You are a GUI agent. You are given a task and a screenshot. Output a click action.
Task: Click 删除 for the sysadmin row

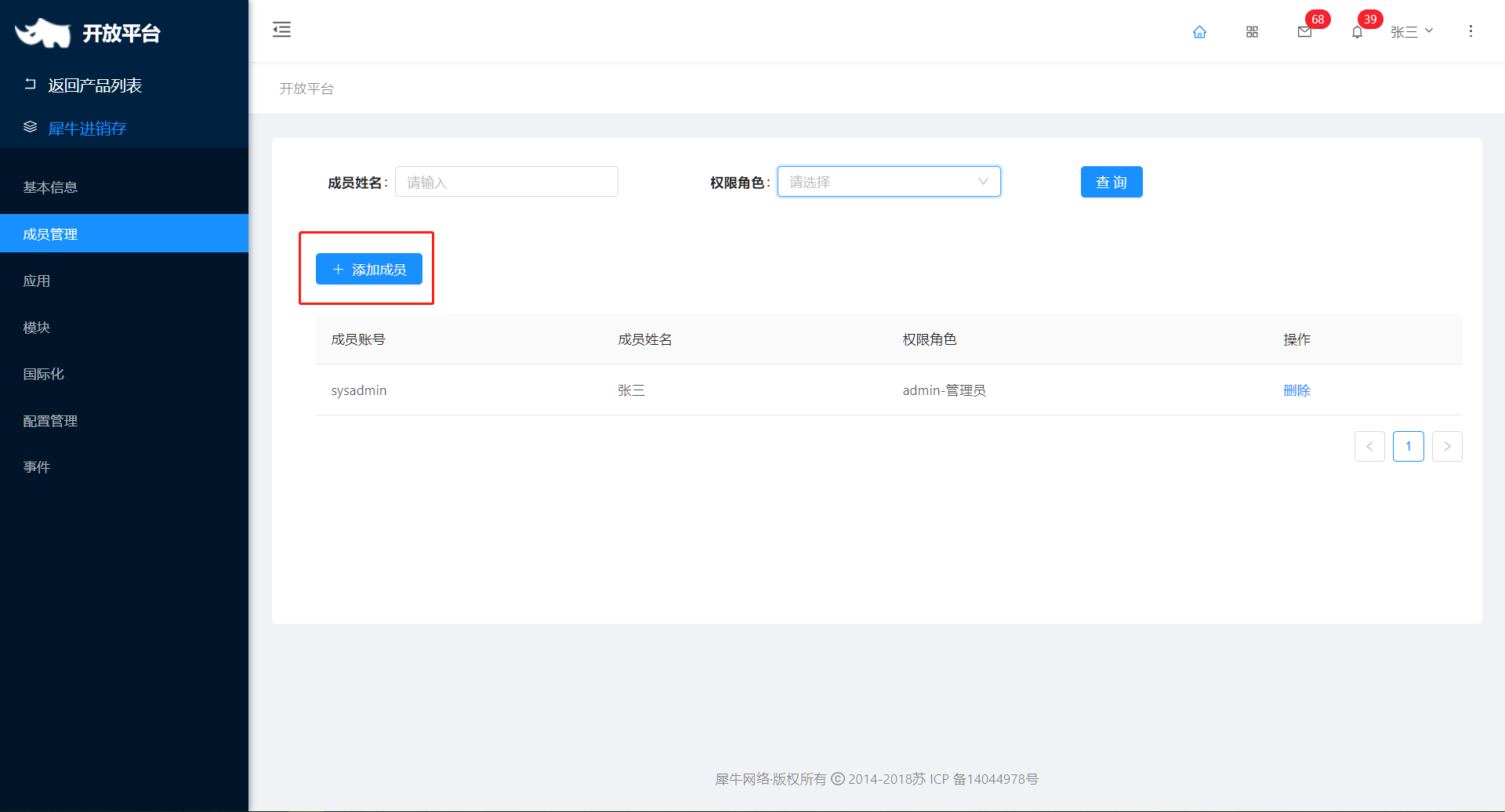pyautogui.click(x=1296, y=390)
